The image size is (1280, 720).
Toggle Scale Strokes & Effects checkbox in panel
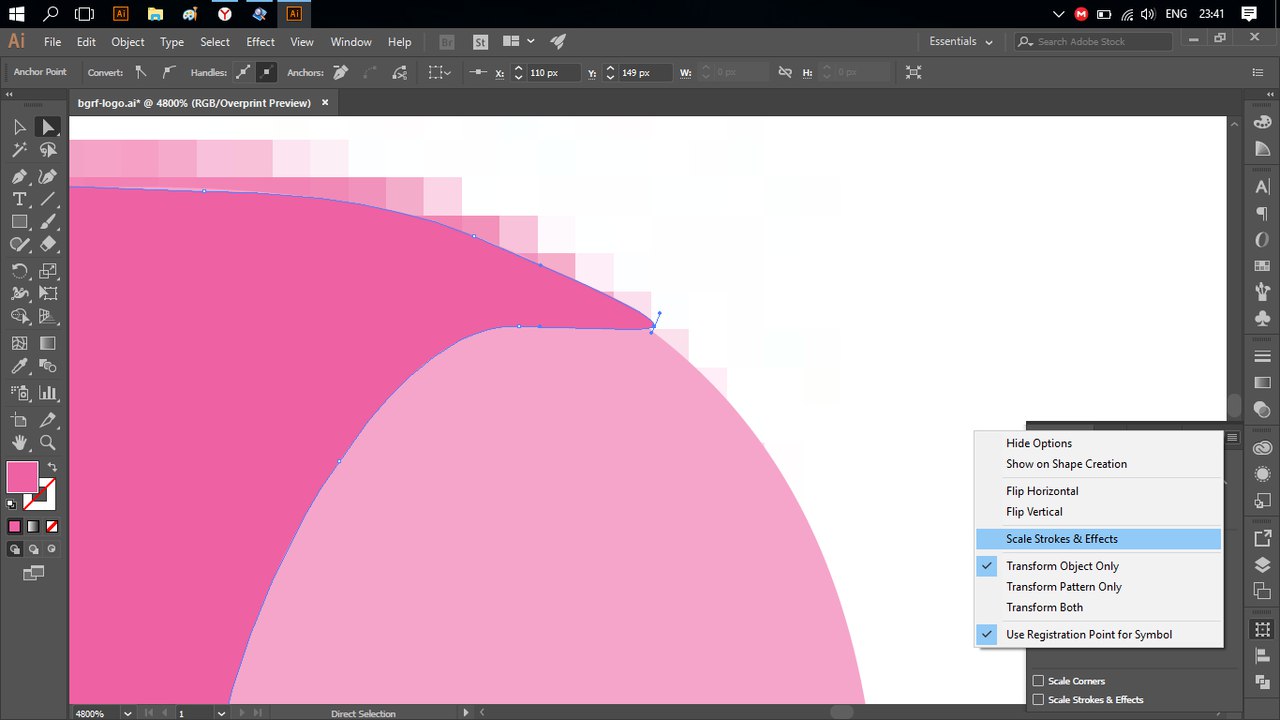pos(1038,700)
